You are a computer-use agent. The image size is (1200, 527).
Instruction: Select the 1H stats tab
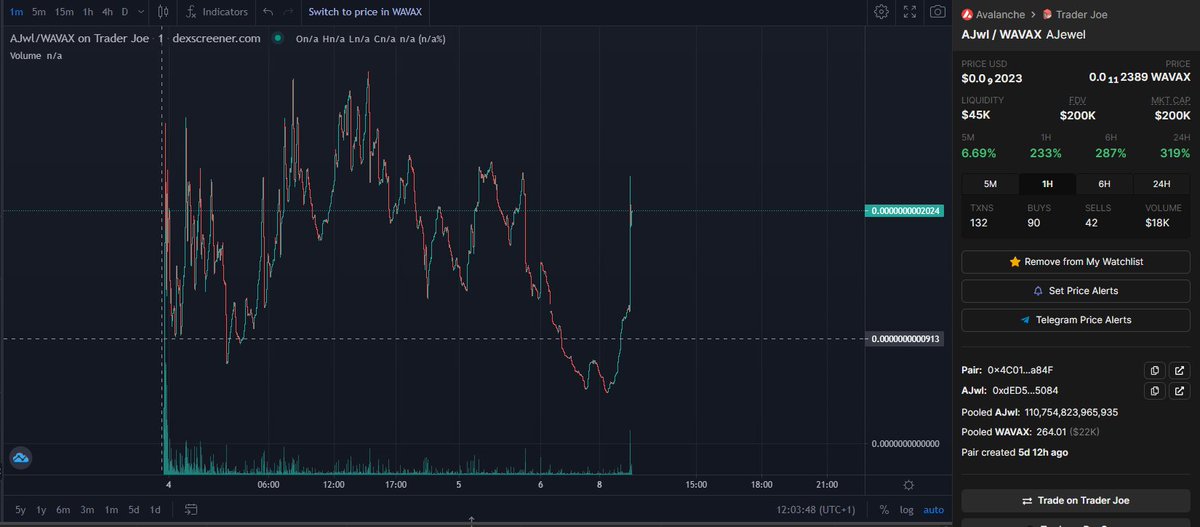coord(1047,184)
